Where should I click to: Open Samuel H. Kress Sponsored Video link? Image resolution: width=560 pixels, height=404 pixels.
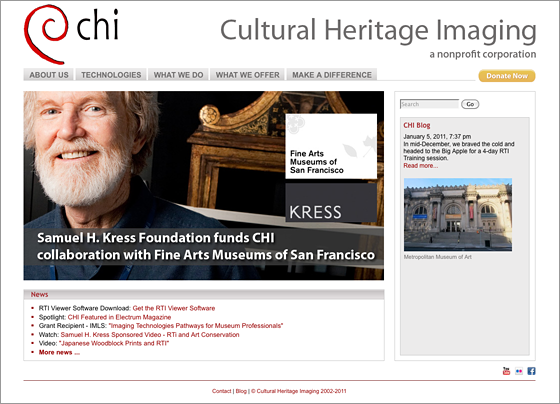[x=150, y=335]
